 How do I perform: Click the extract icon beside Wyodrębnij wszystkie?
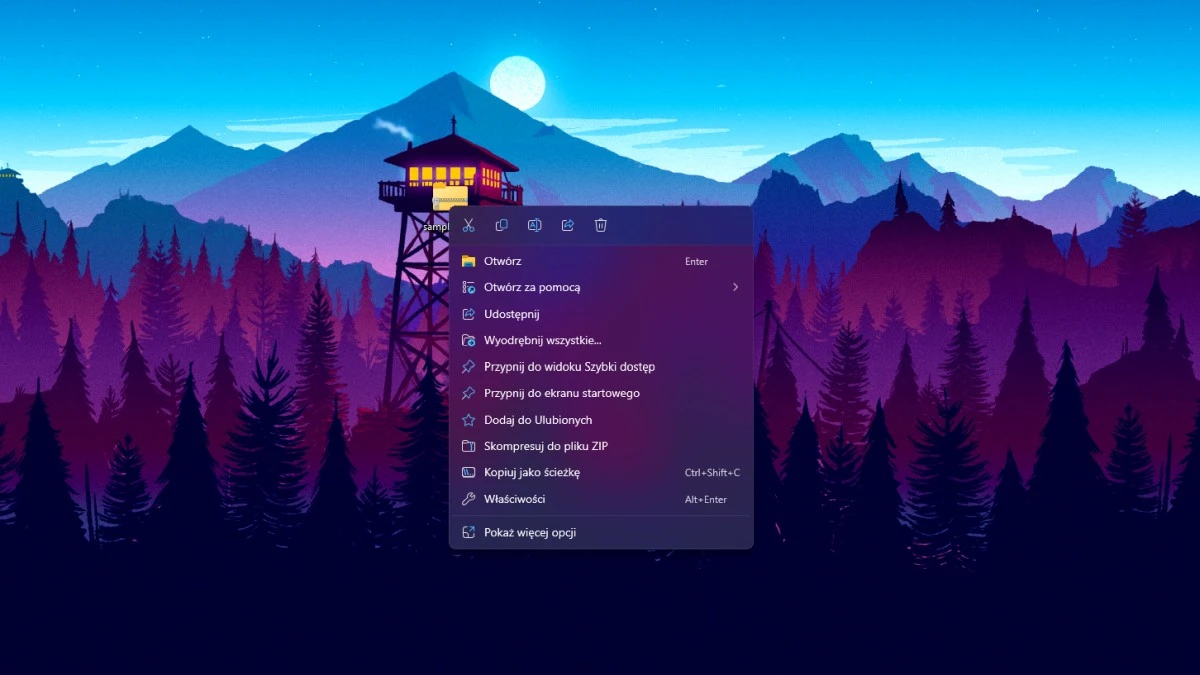coord(469,340)
